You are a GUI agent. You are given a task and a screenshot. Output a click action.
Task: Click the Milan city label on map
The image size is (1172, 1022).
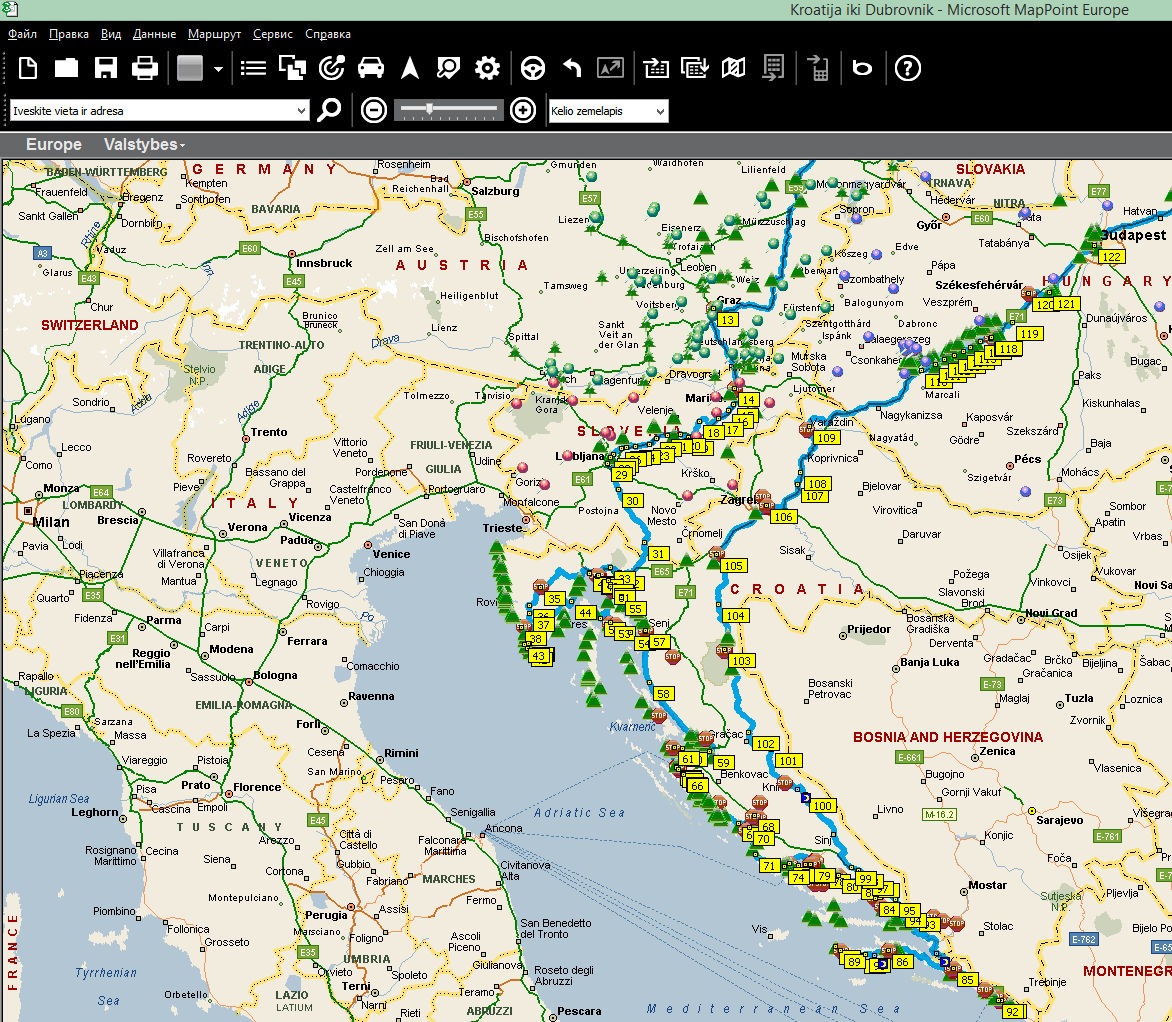[51, 522]
